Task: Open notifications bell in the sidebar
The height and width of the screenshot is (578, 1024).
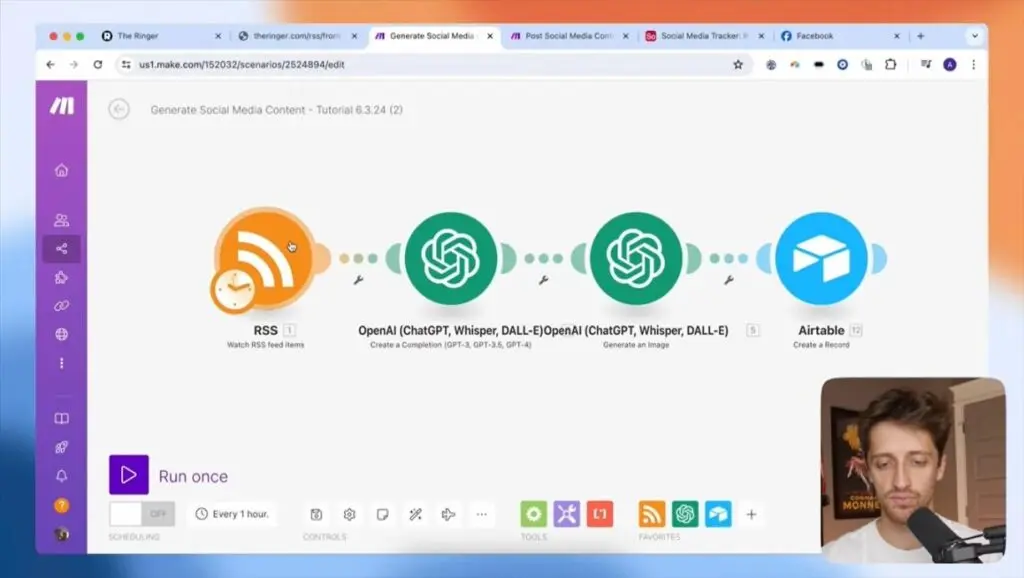Action: click(62, 477)
